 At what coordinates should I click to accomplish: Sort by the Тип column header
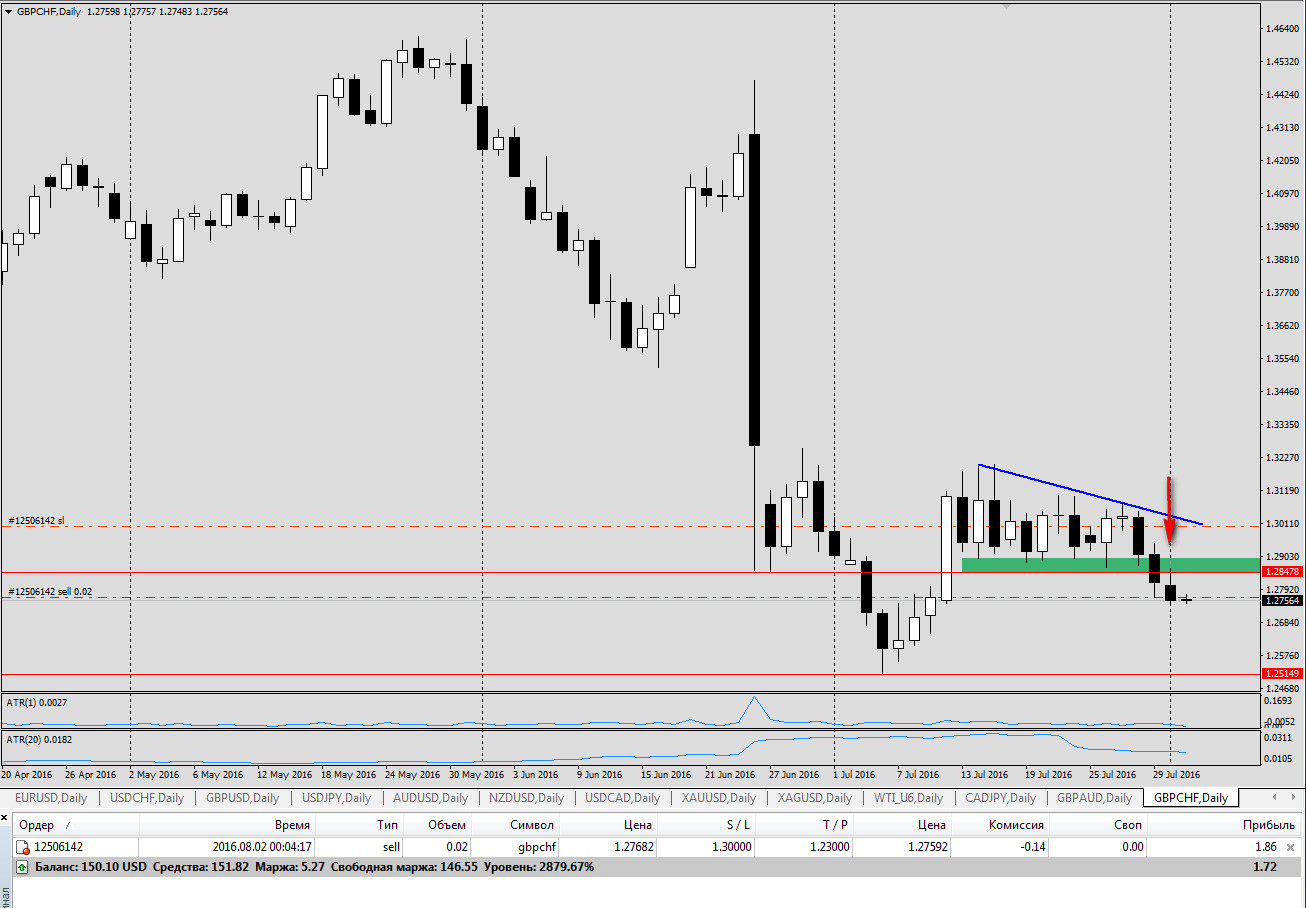pyautogui.click(x=361, y=825)
